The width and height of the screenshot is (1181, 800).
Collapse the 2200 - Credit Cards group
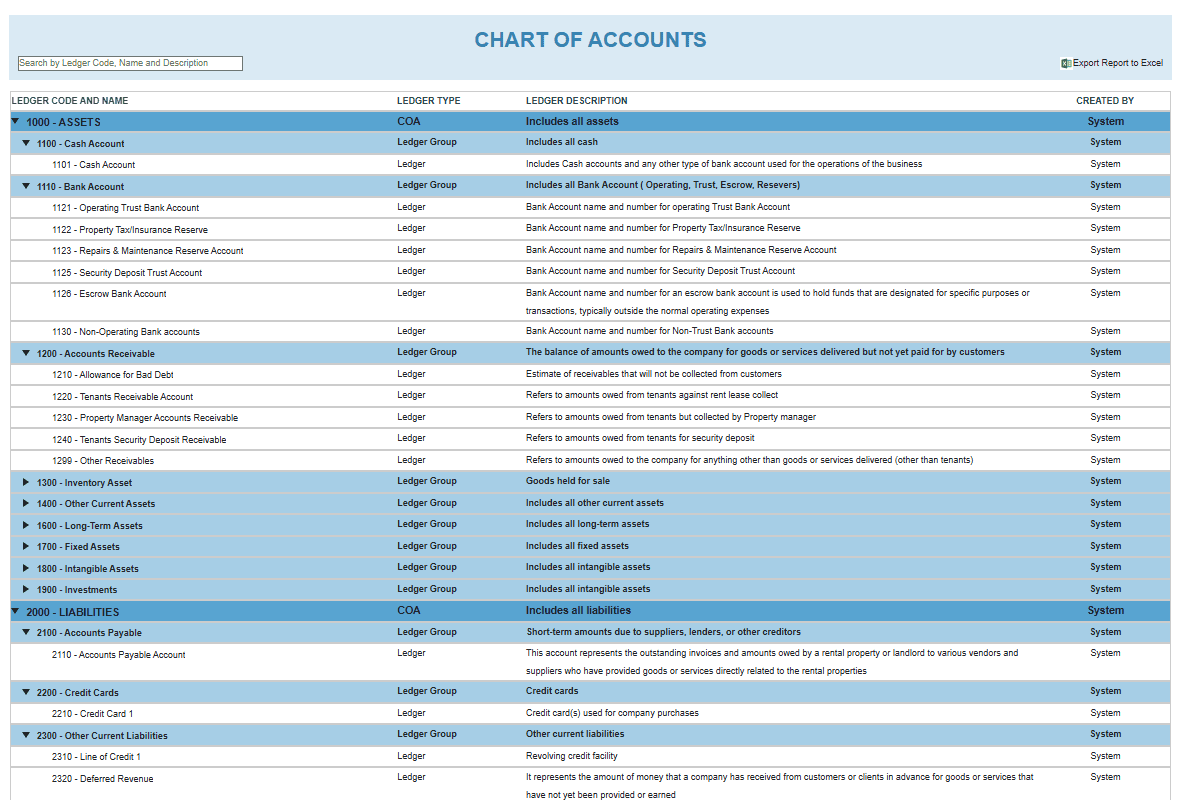point(26,692)
